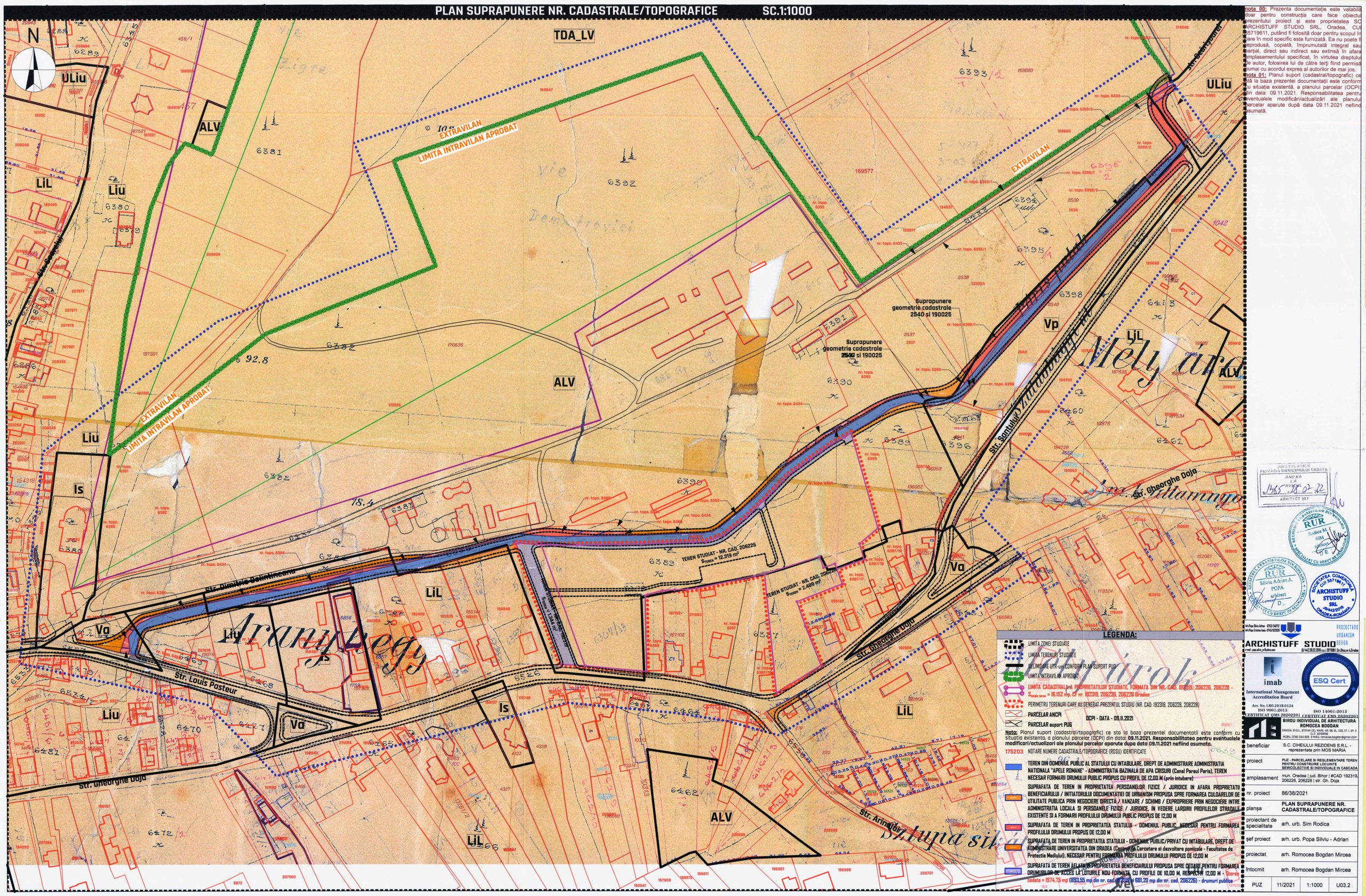This screenshot has height=896, width=1366.
Task: Click the ESQ Cert circular badge
Action: tap(1330, 680)
